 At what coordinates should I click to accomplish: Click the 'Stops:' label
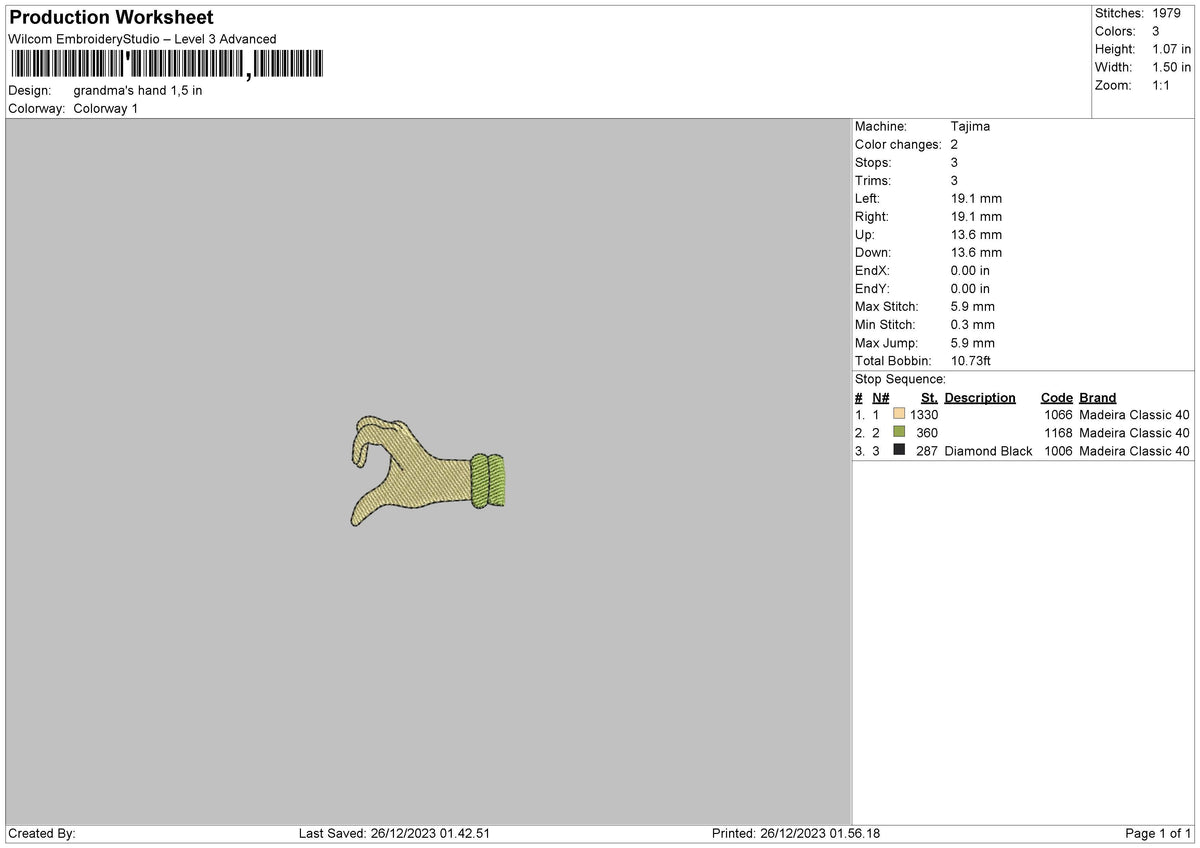pos(873,162)
